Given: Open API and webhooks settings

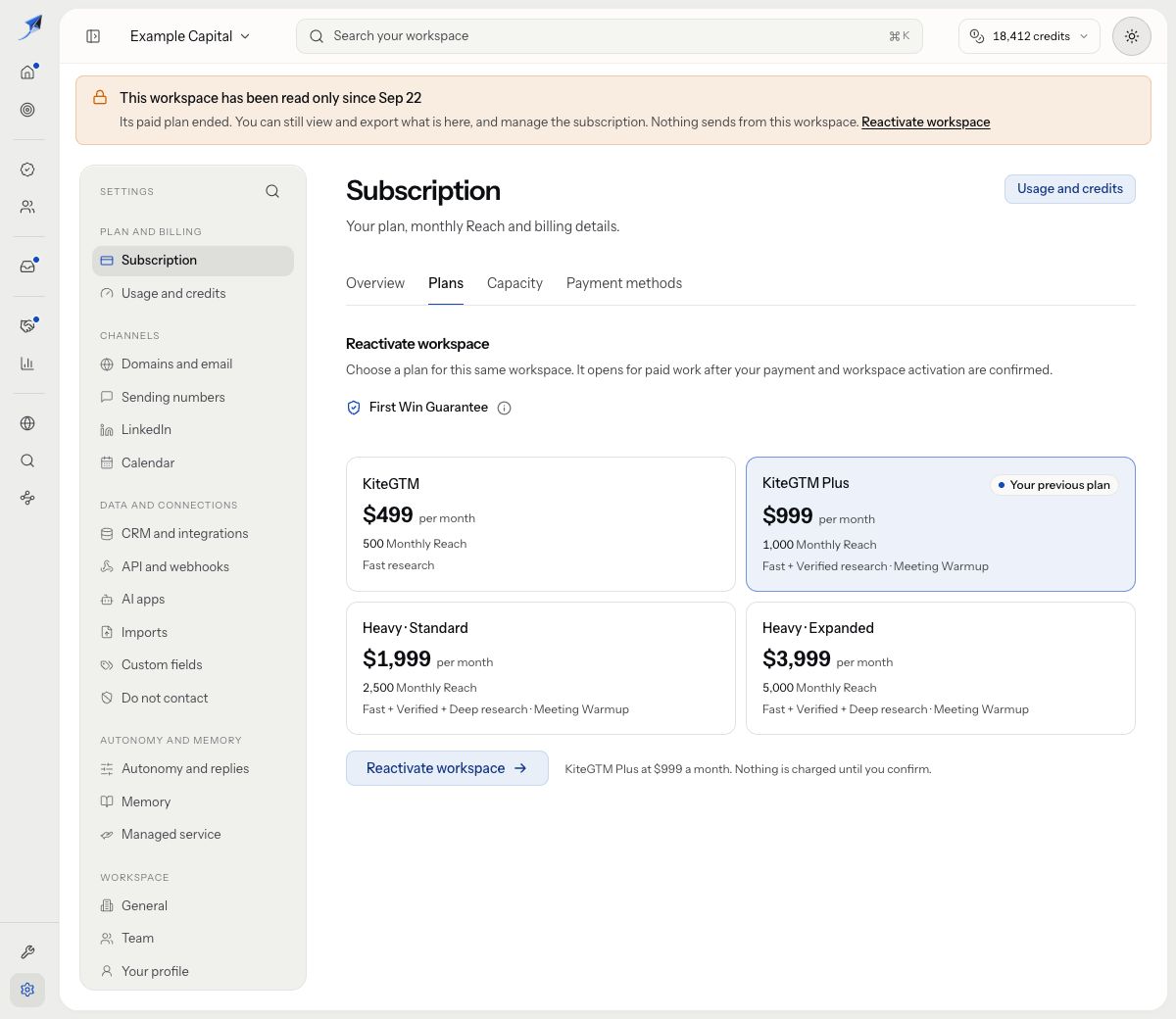Looking at the screenshot, I should (x=193, y=566).
